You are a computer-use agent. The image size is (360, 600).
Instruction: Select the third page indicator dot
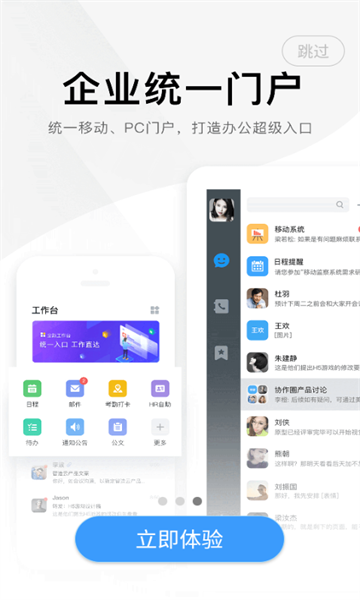(197, 501)
